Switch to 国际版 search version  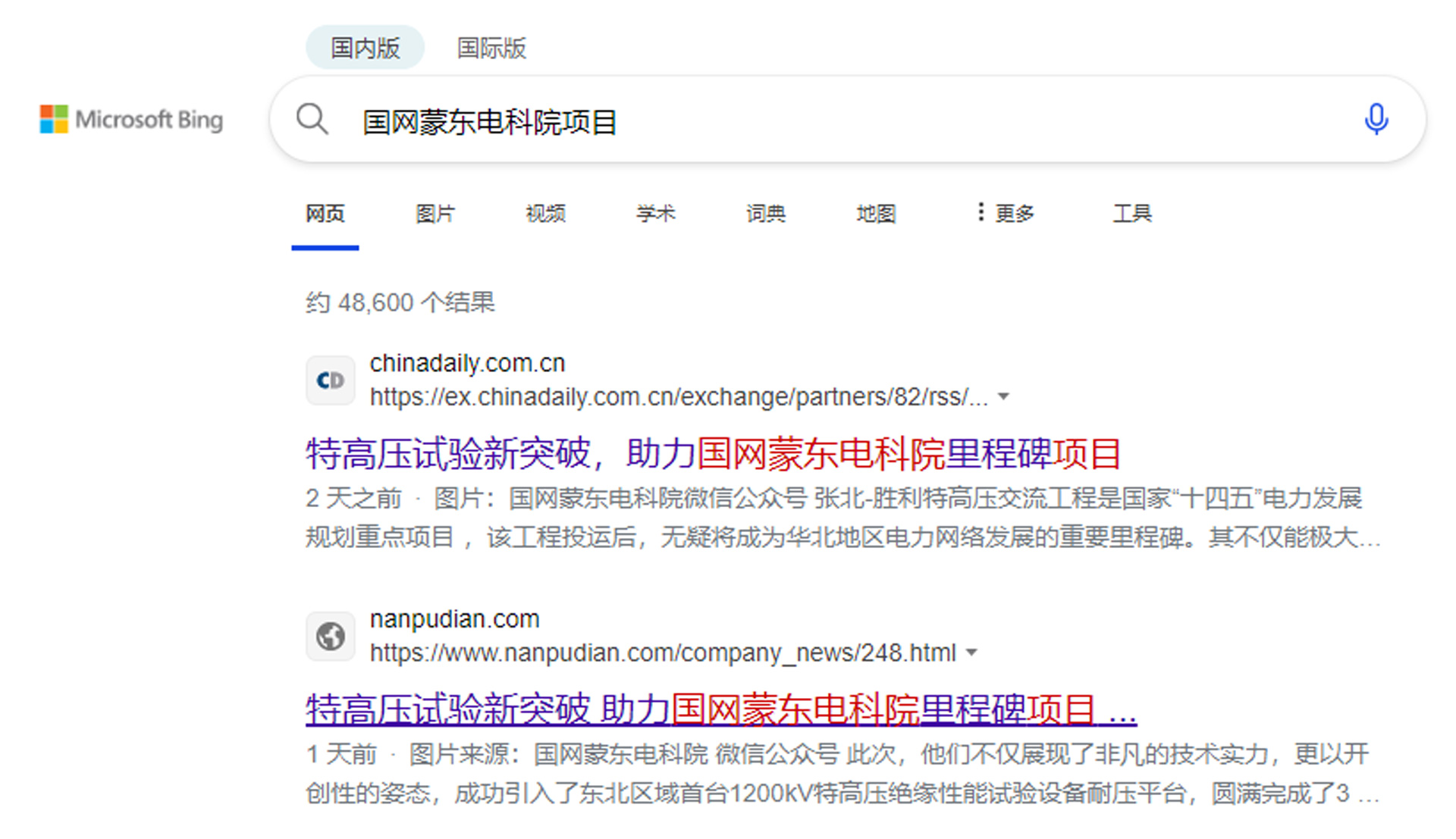pos(491,48)
